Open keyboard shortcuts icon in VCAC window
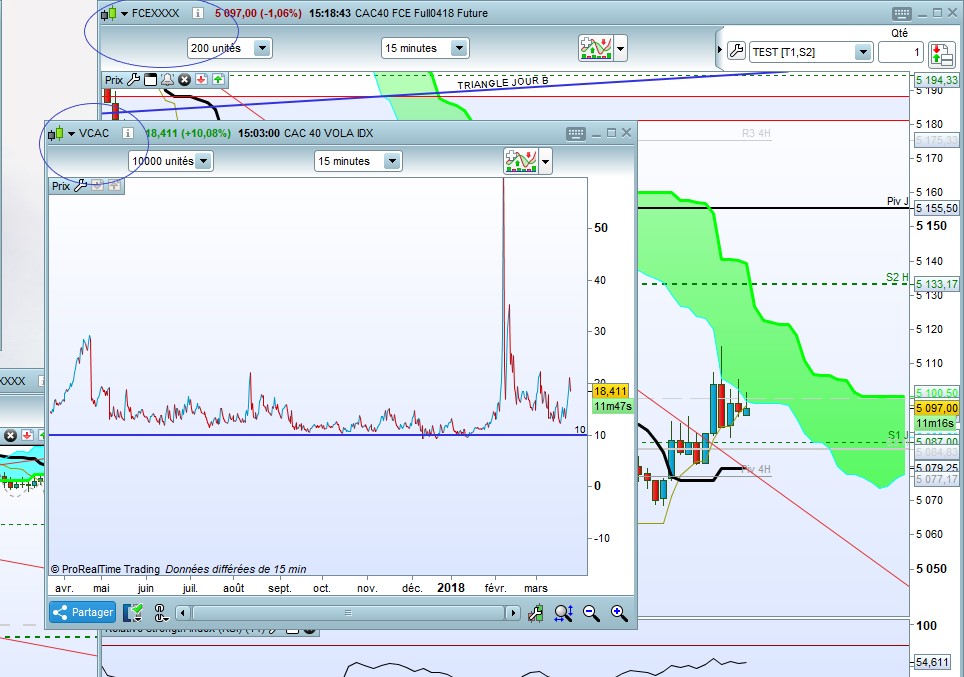964x677 pixels. (576, 133)
